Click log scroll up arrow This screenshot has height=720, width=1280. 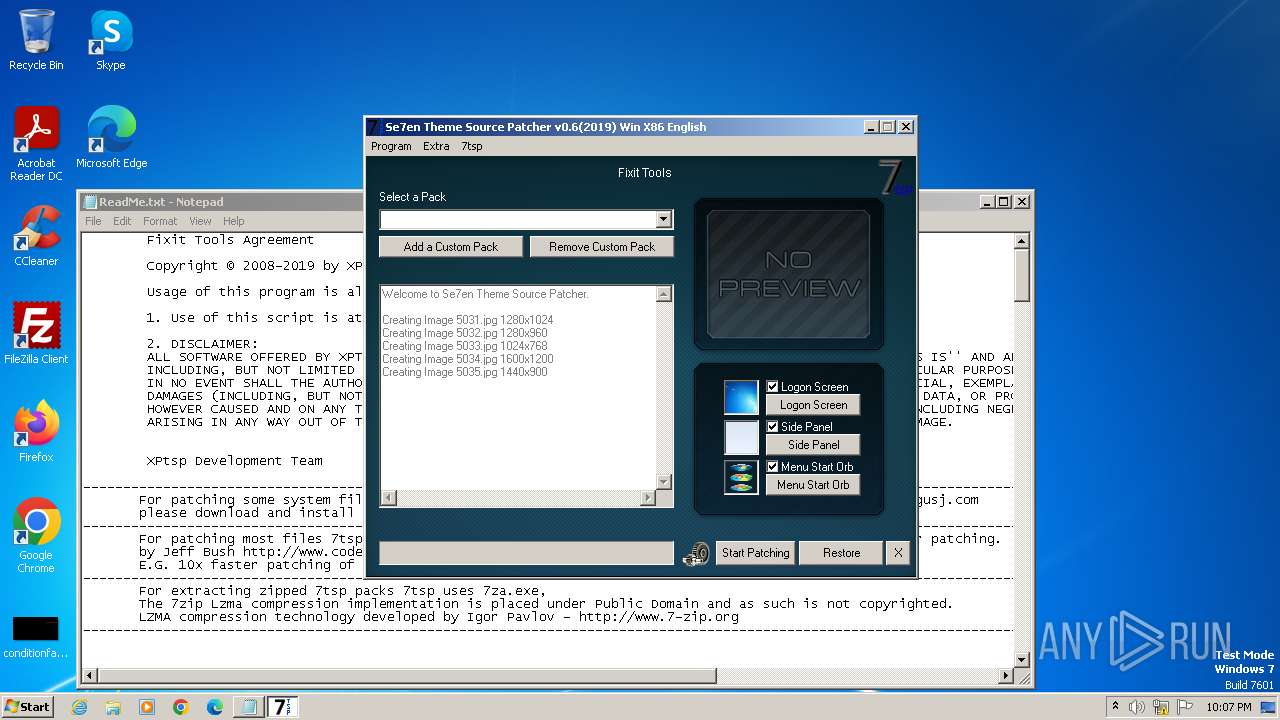tap(663, 295)
